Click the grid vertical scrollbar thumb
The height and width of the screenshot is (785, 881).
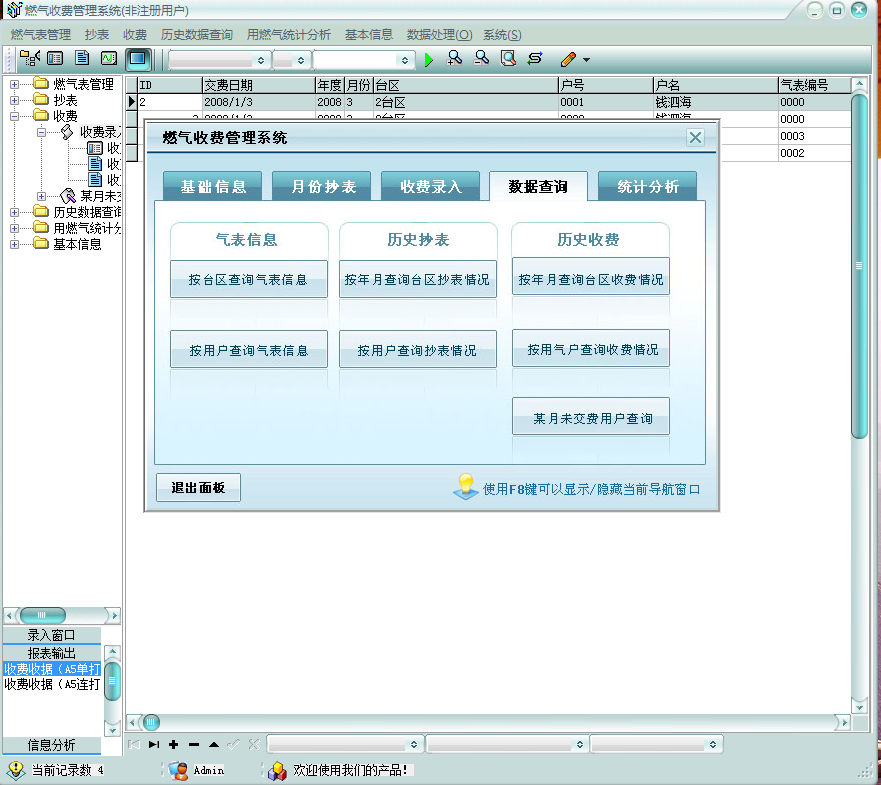[859, 266]
